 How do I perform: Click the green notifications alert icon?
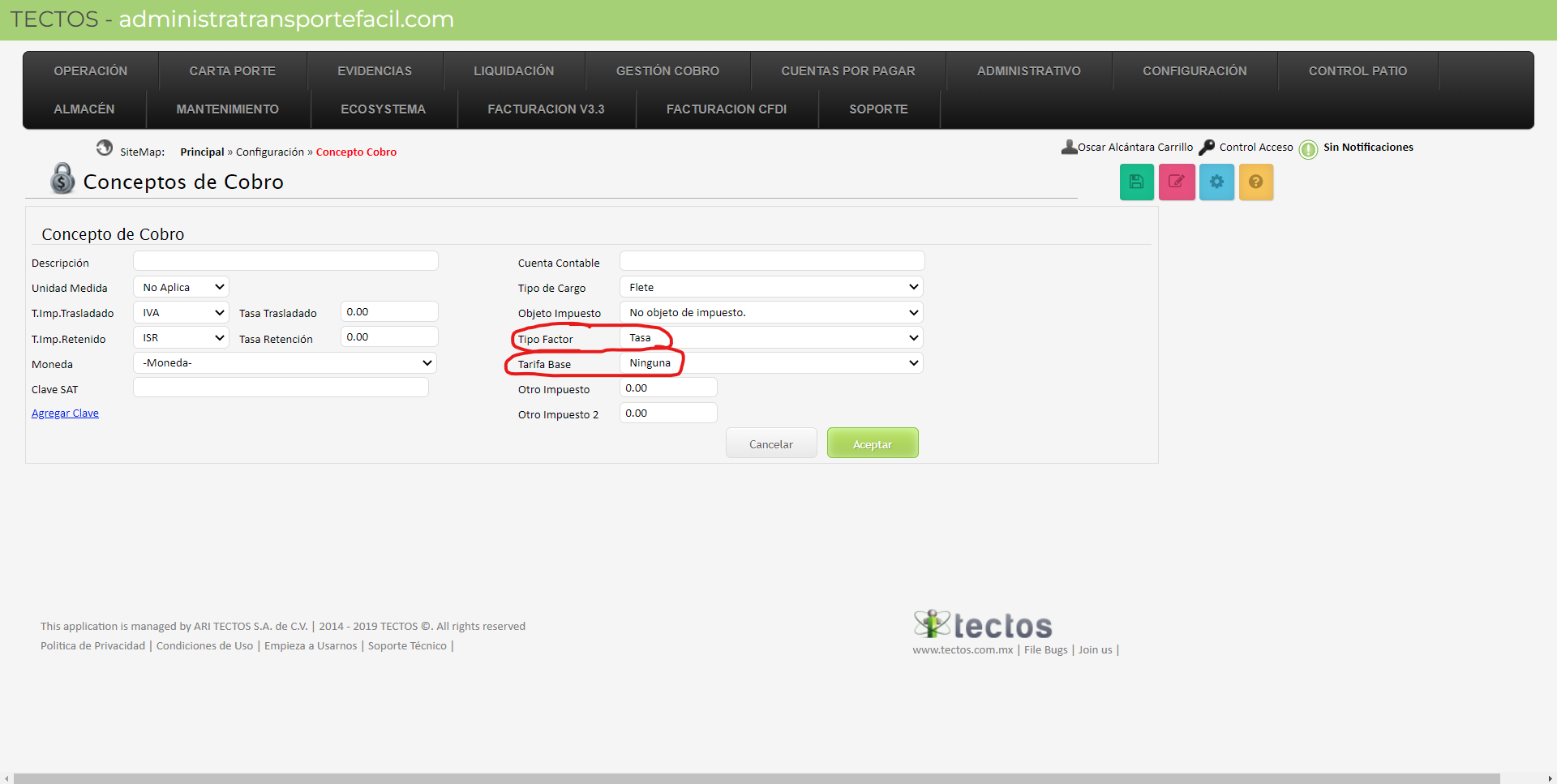click(1307, 149)
